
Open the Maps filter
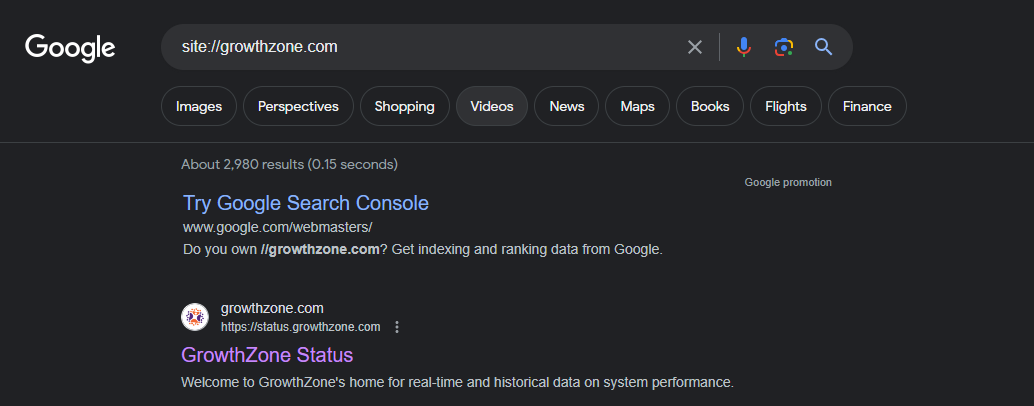(637, 106)
